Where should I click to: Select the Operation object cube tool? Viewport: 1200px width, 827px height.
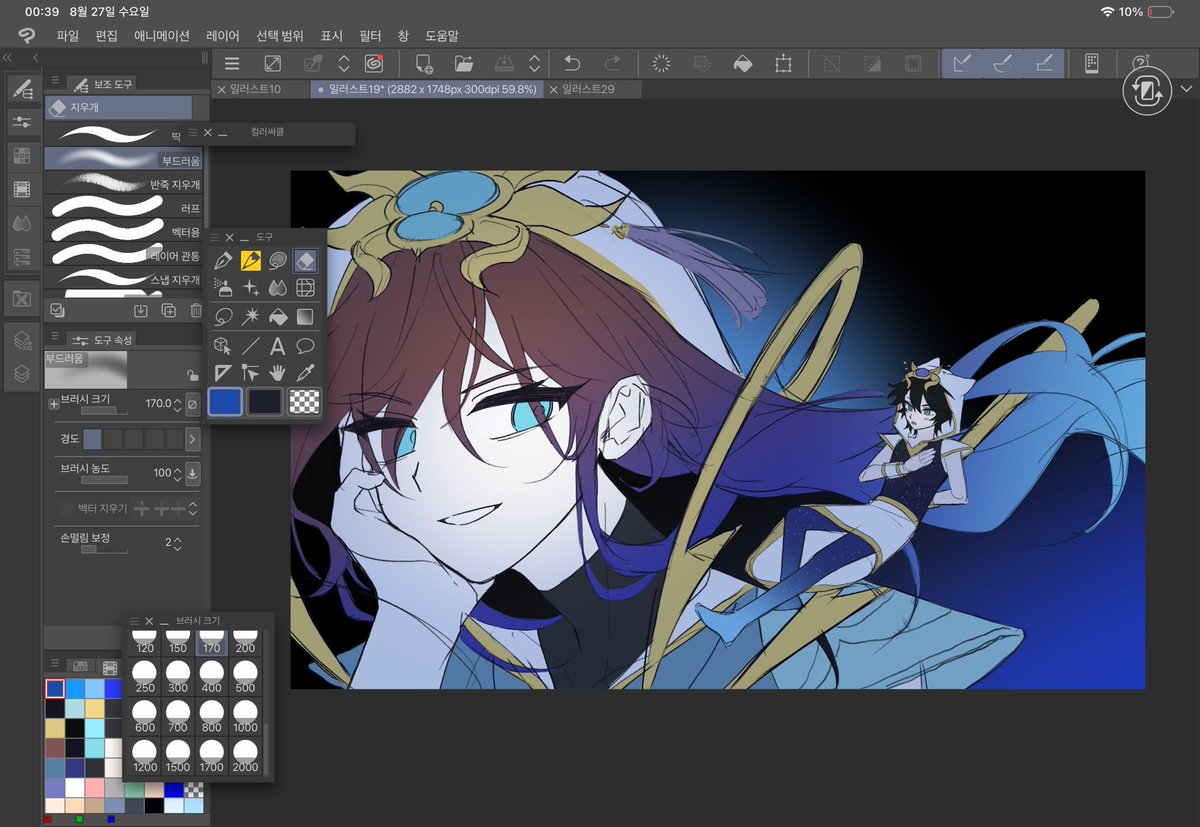pos(224,346)
